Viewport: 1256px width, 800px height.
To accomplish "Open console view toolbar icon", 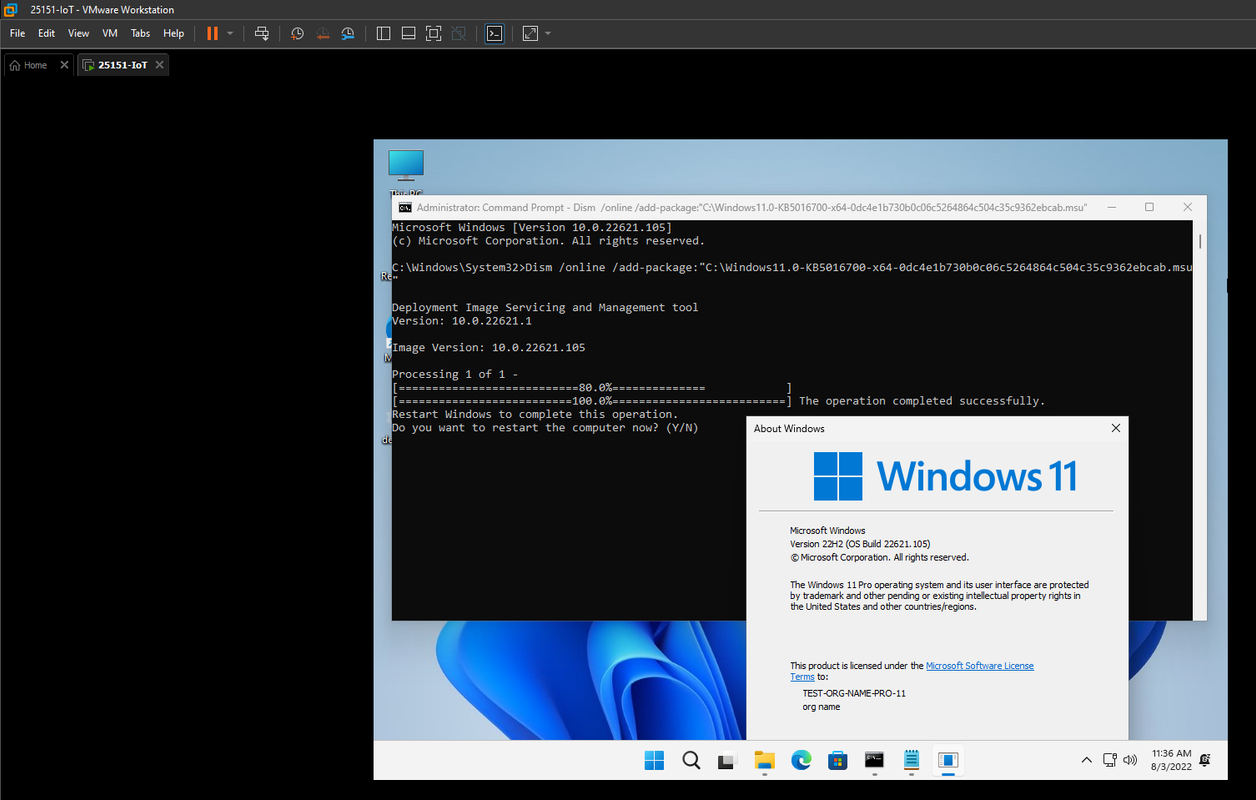I will tap(494, 33).
